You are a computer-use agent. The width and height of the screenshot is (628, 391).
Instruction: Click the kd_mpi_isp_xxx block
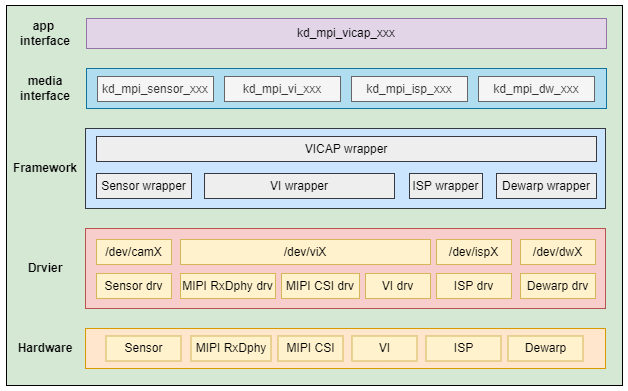click(409, 89)
